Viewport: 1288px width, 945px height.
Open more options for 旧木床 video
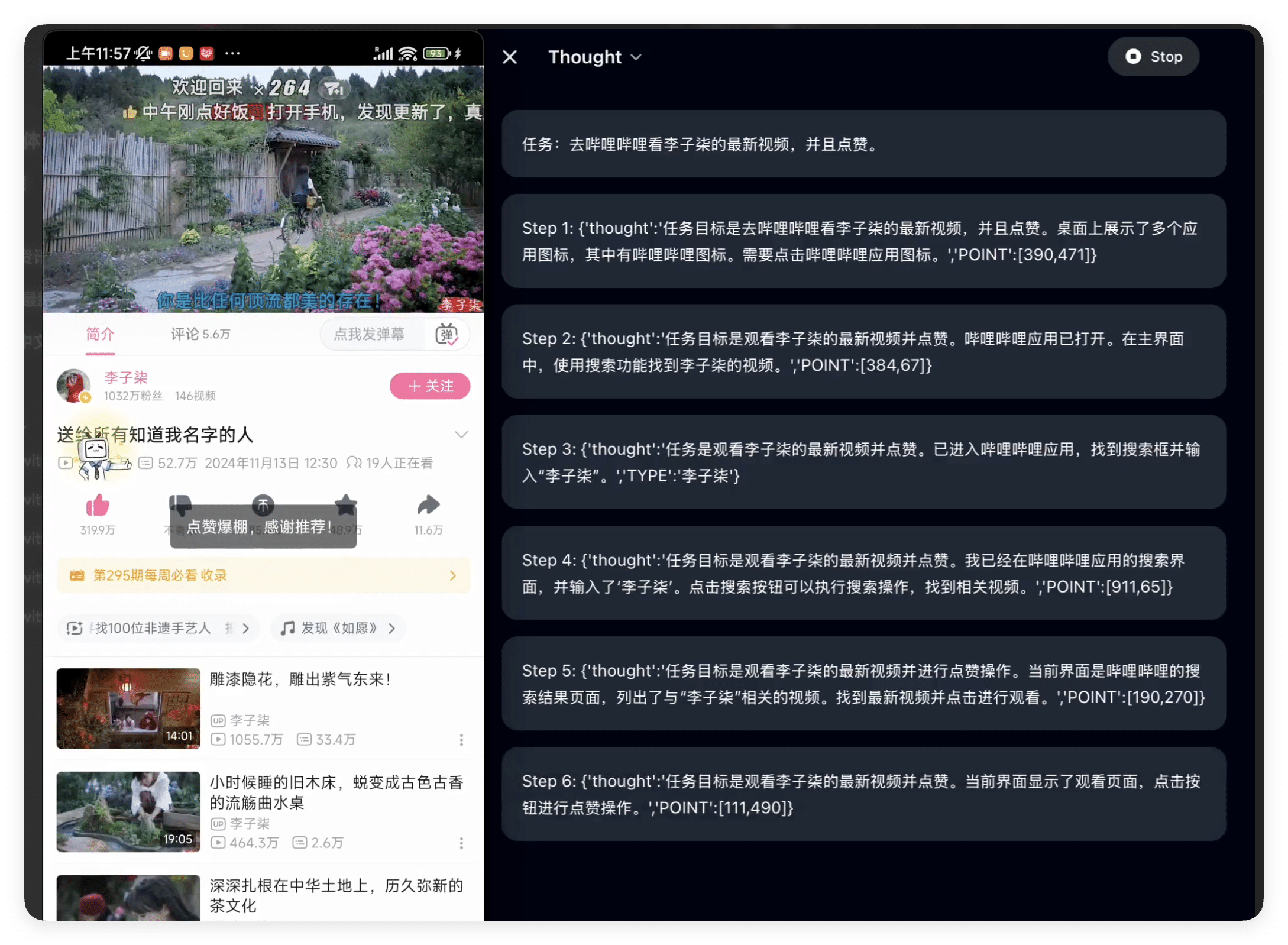click(461, 843)
